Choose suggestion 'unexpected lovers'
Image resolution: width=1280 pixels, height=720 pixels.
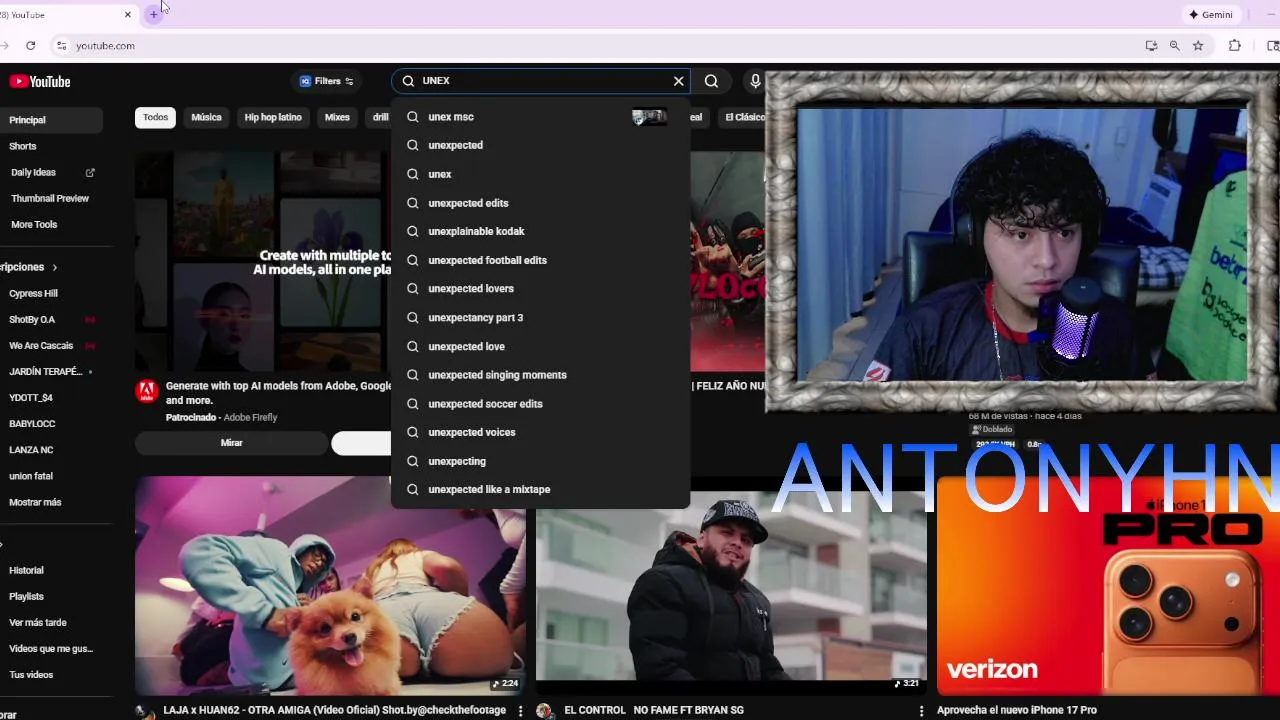[540, 289]
